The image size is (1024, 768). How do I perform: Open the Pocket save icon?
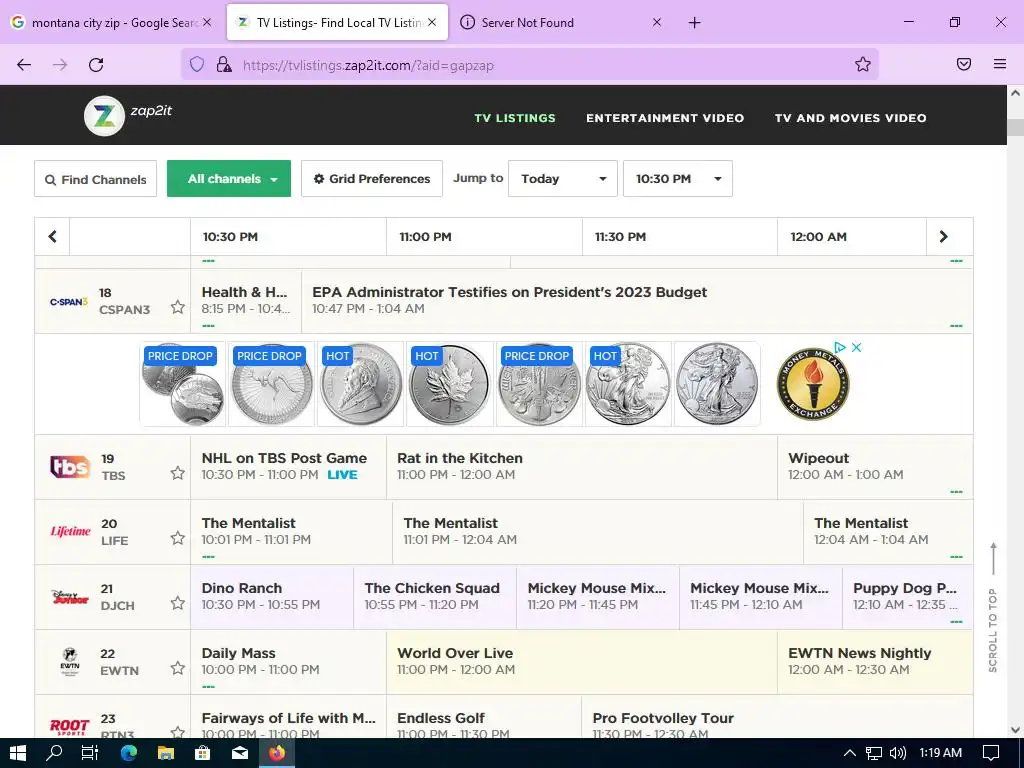pyautogui.click(x=964, y=64)
